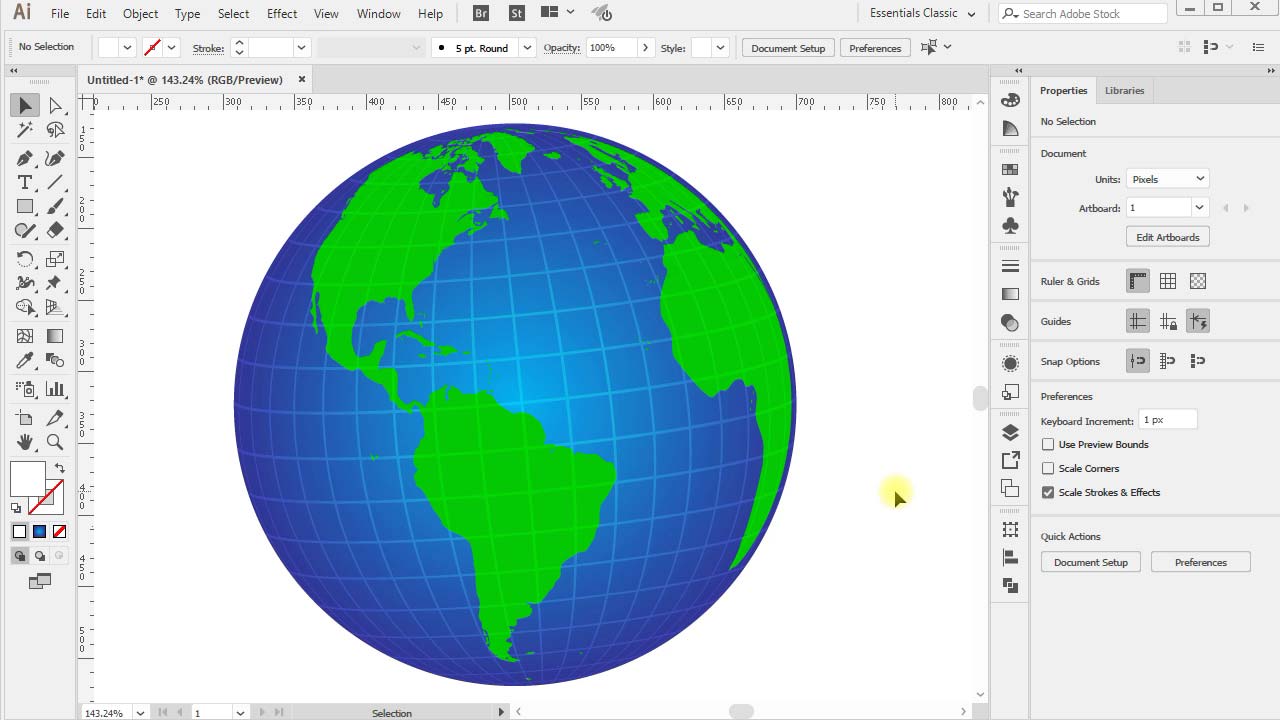
Task: Click the Document Setup button
Action: (x=1090, y=562)
